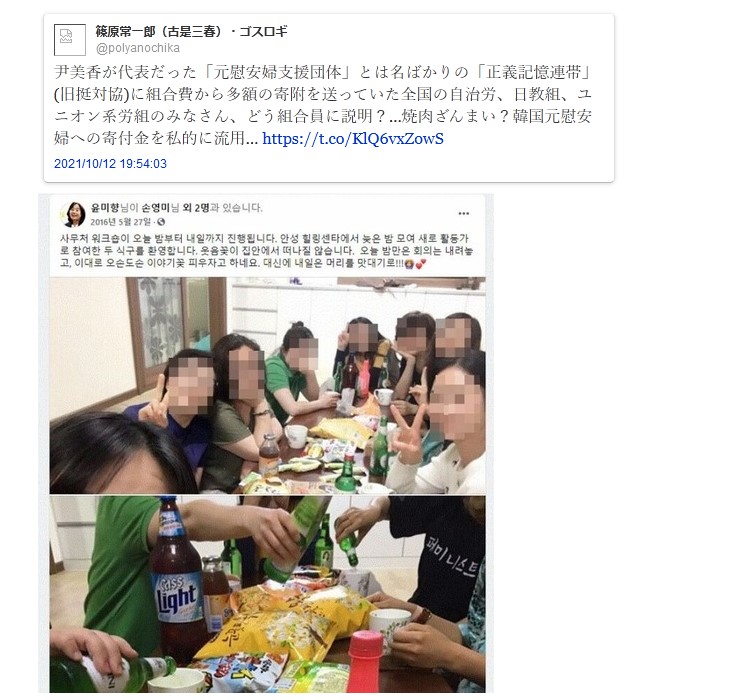The image size is (738, 700).
Task: Click the Korean workshop post text
Action: pyautogui.click(x=266, y=251)
